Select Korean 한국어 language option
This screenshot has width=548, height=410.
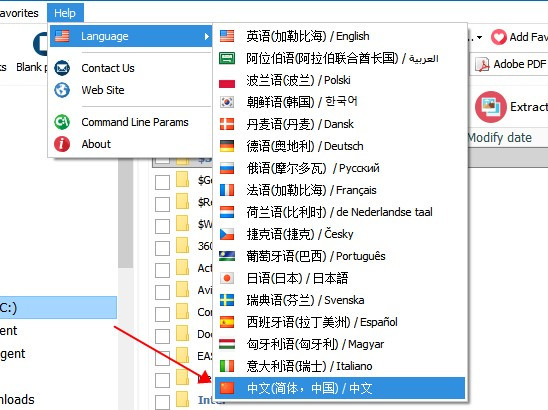click(340, 102)
